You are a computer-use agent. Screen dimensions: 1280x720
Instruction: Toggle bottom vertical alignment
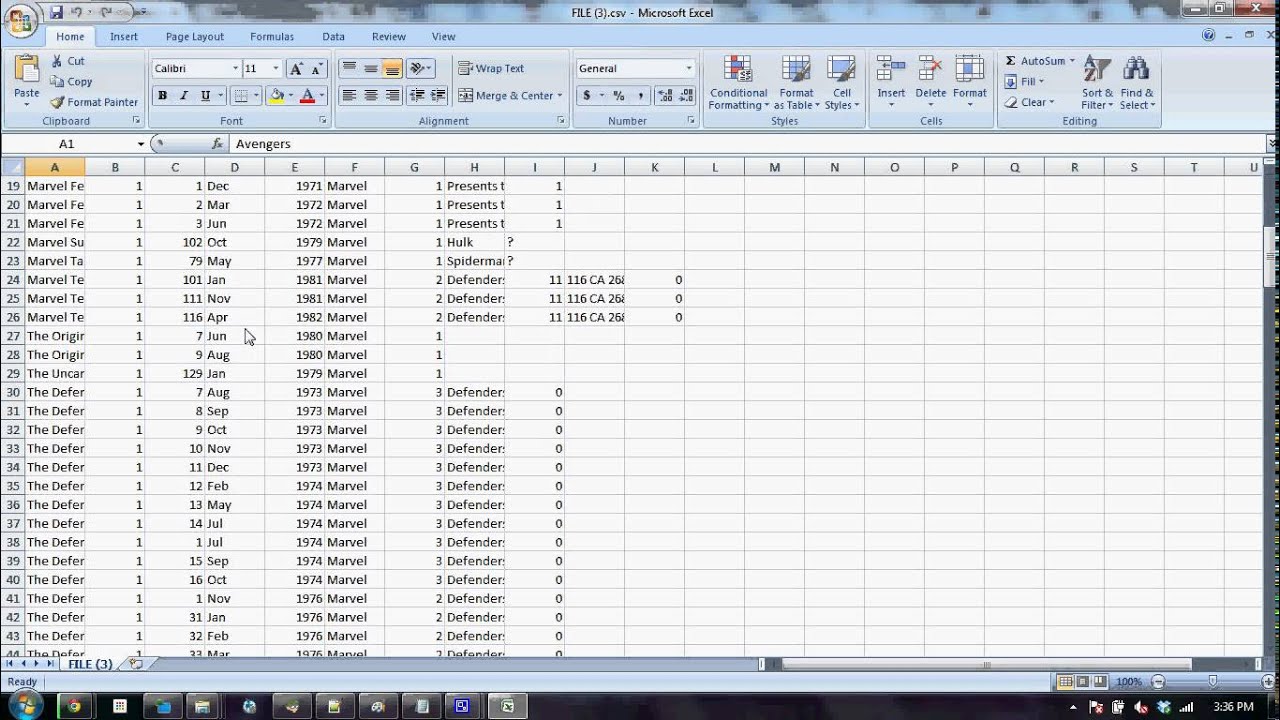pos(392,69)
